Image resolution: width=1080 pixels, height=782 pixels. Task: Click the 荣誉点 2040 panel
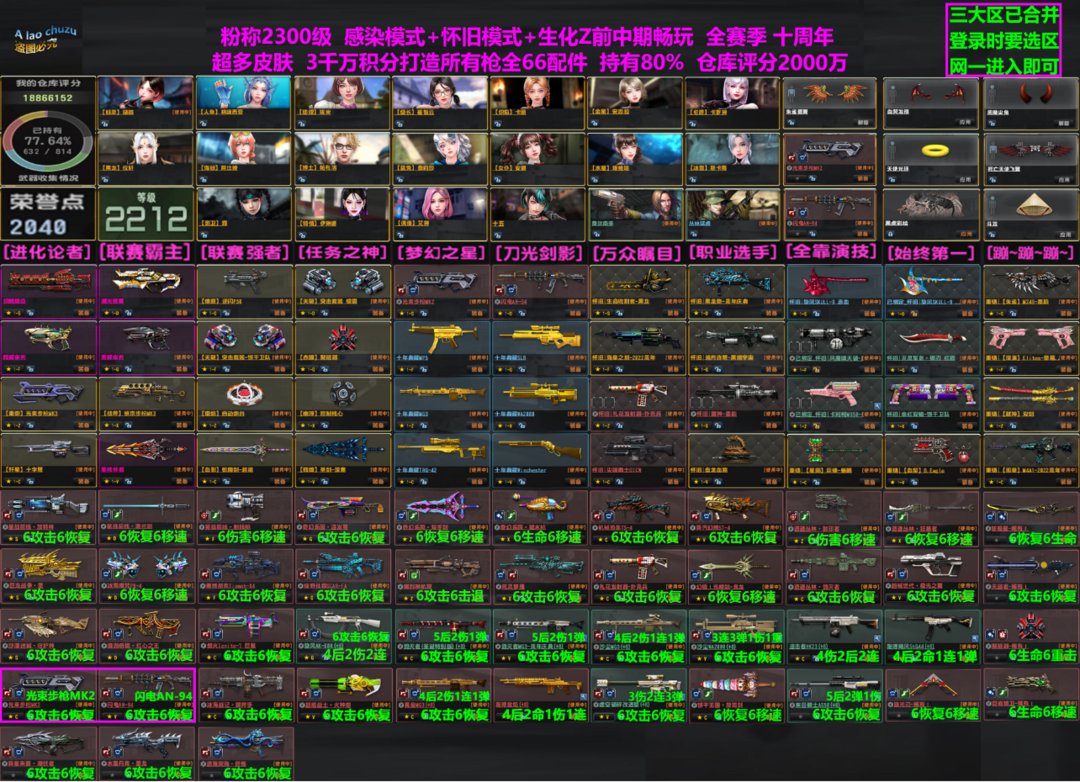point(48,214)
